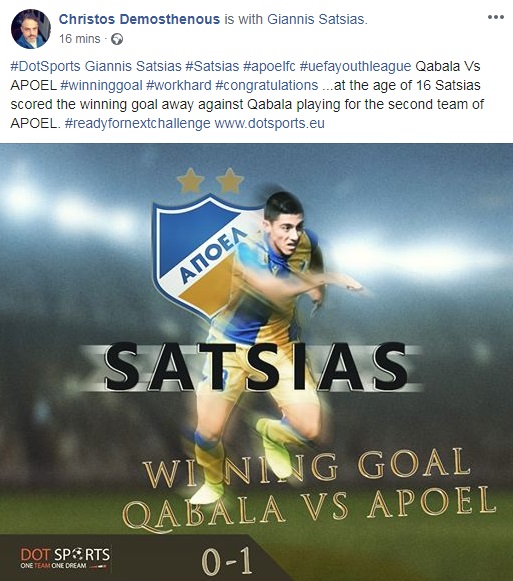
Task: Click the 0-1 score in photo
Action: pos(226,561)
